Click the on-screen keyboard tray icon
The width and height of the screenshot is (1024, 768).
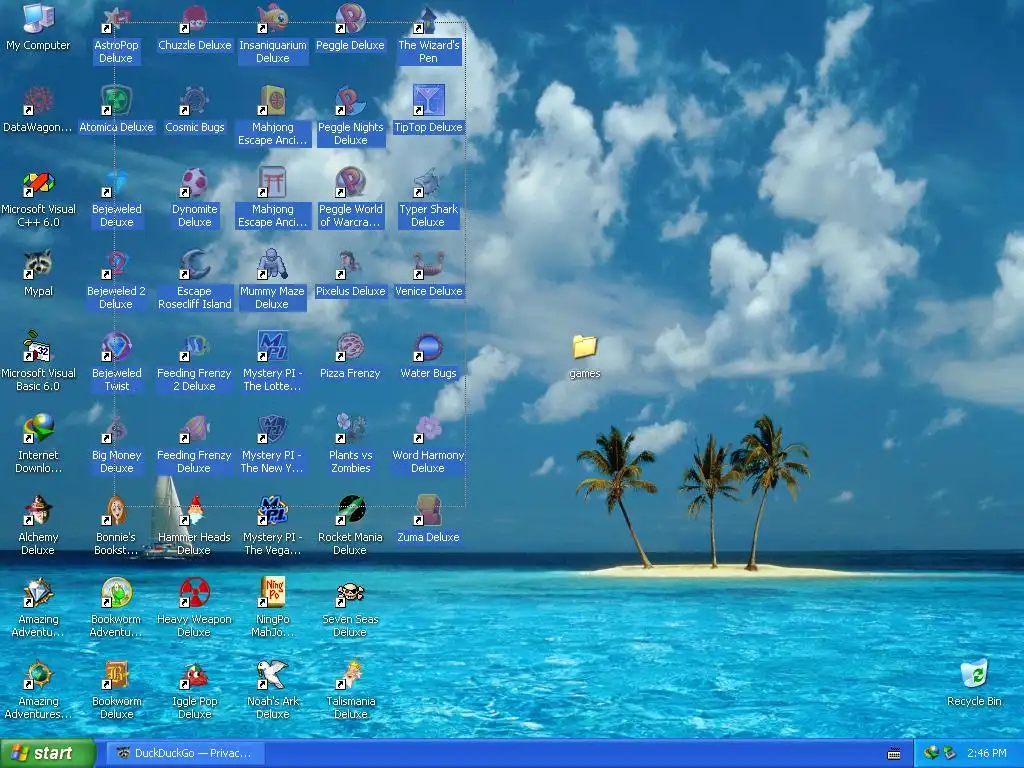coord(894,754)
